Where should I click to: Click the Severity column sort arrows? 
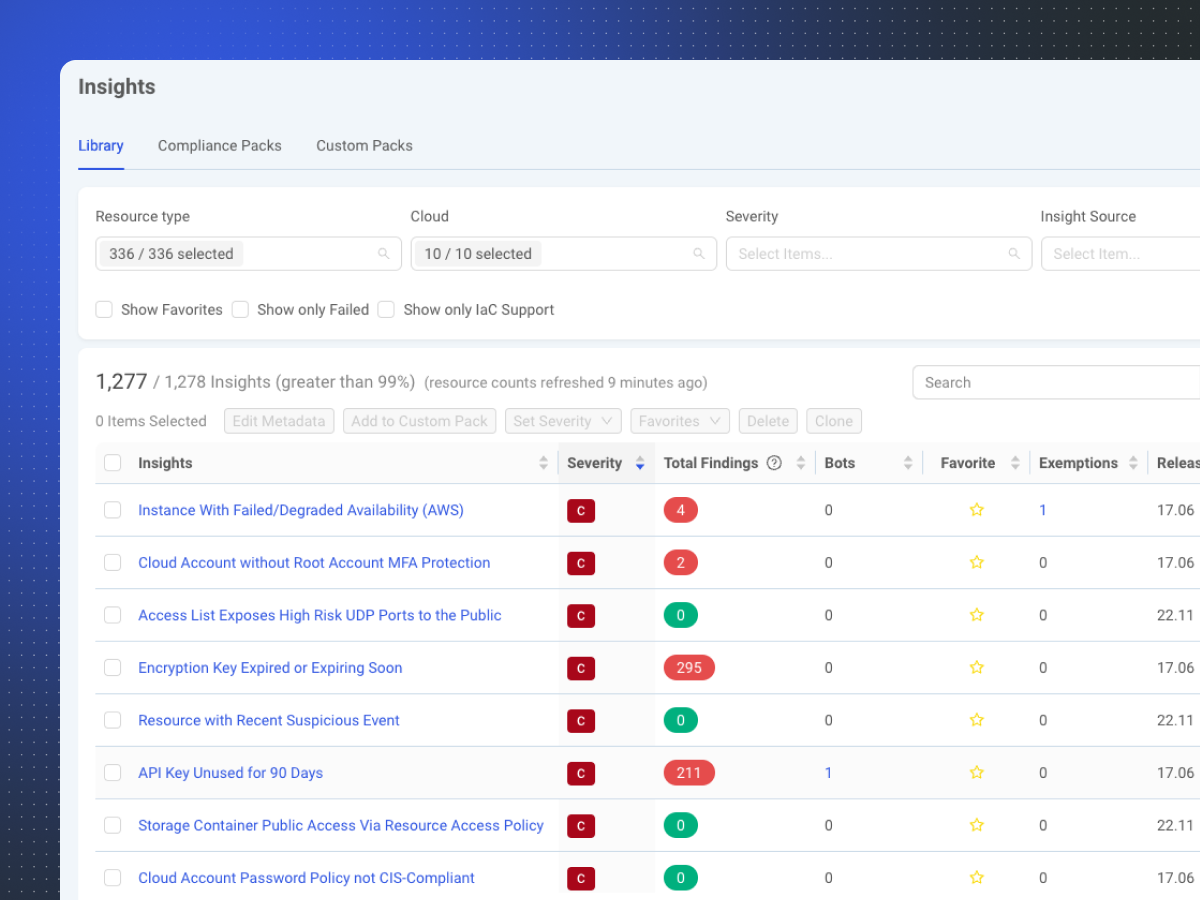(640, 463)
